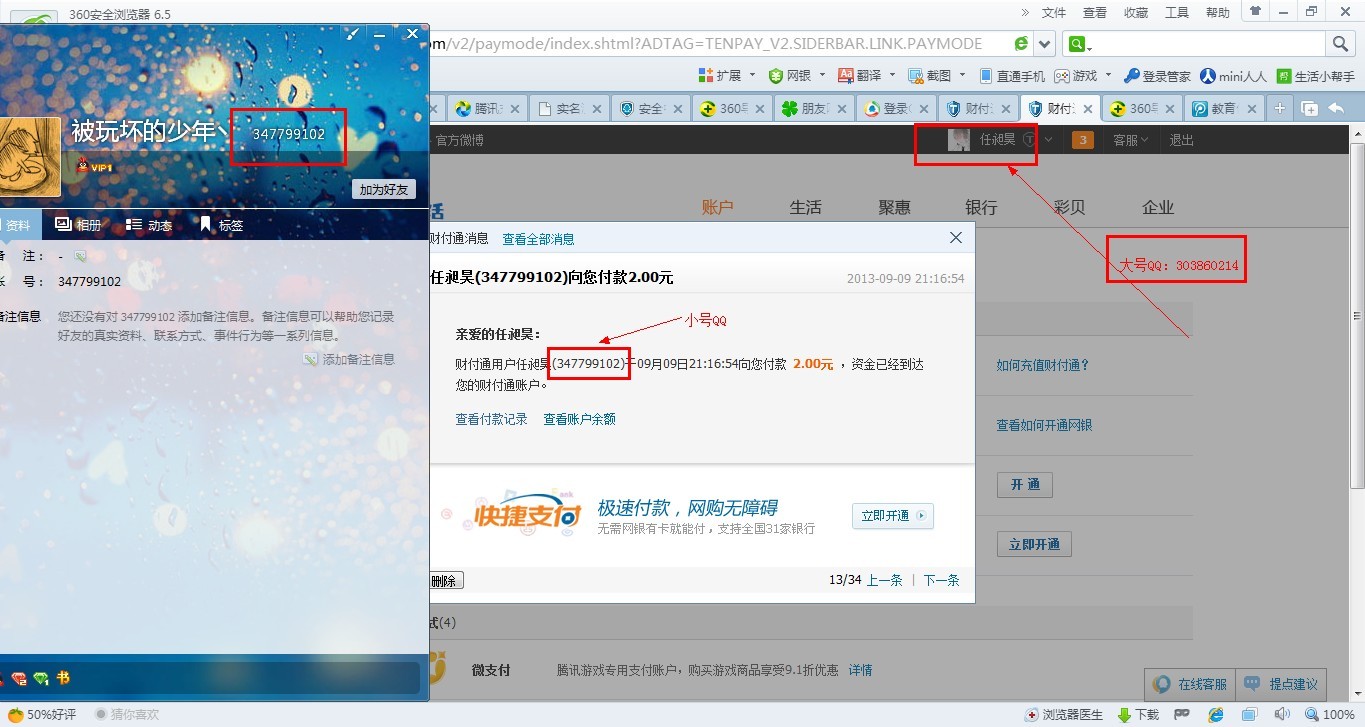Switch to the 朋友 browser tab
This screenshot has height=727, width=1365.
click(816, 109)
